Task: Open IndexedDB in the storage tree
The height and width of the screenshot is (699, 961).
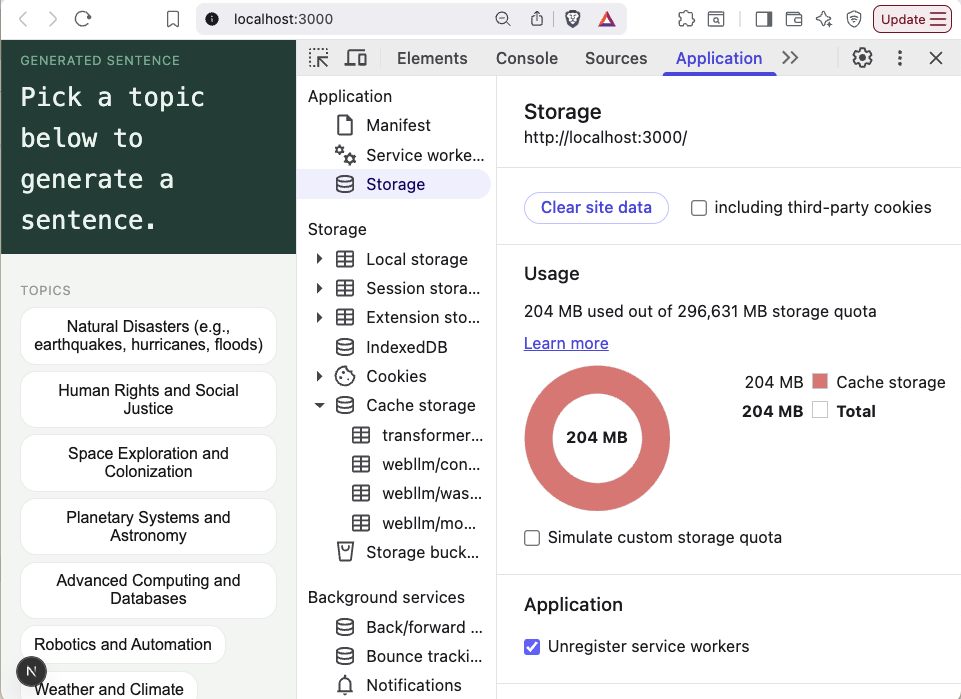Action: coord(406,347)
